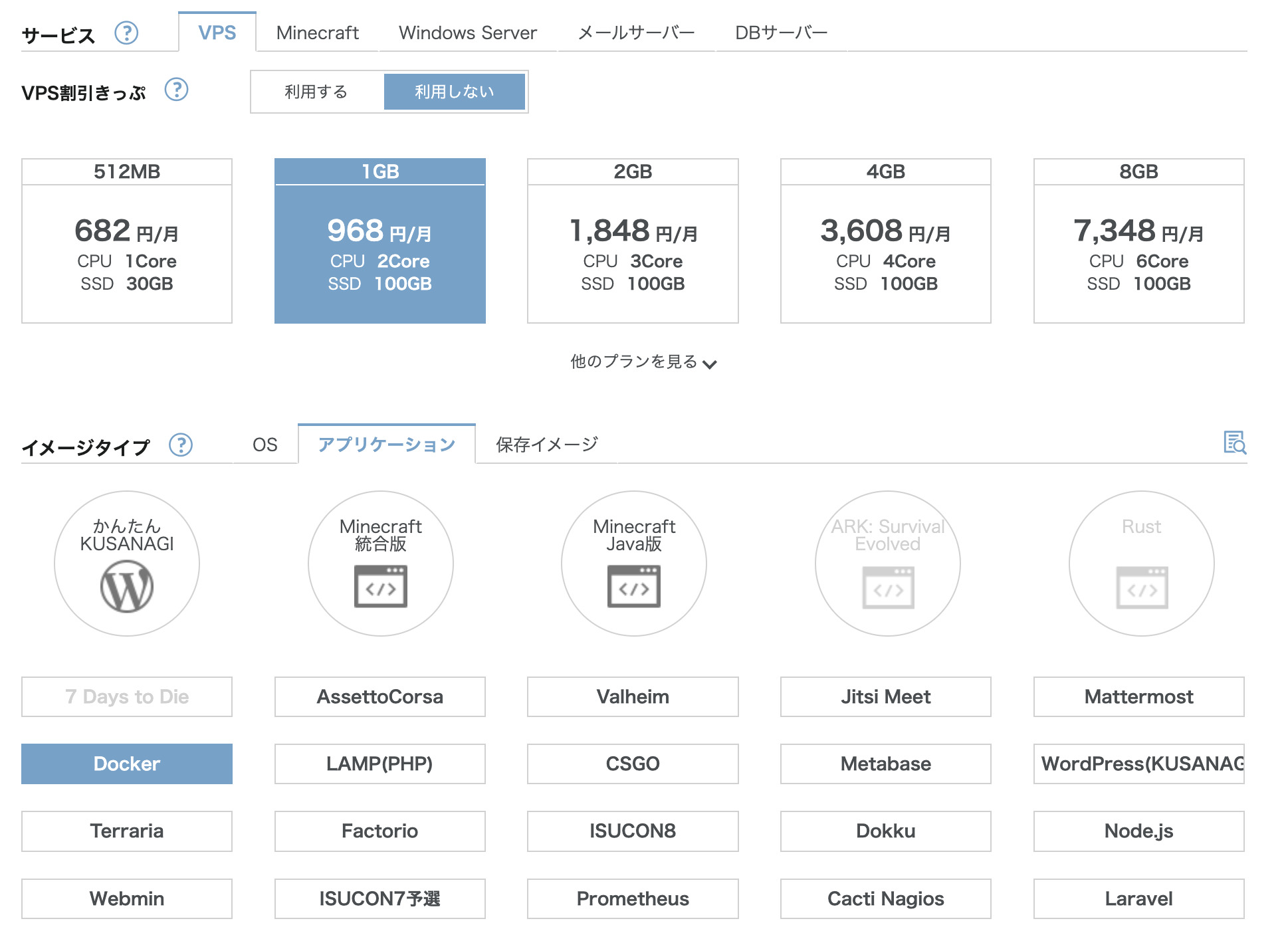Viewport: 1288px width, 945px height.
Task: Choose the Prometheus application
Action: point(632,898)
